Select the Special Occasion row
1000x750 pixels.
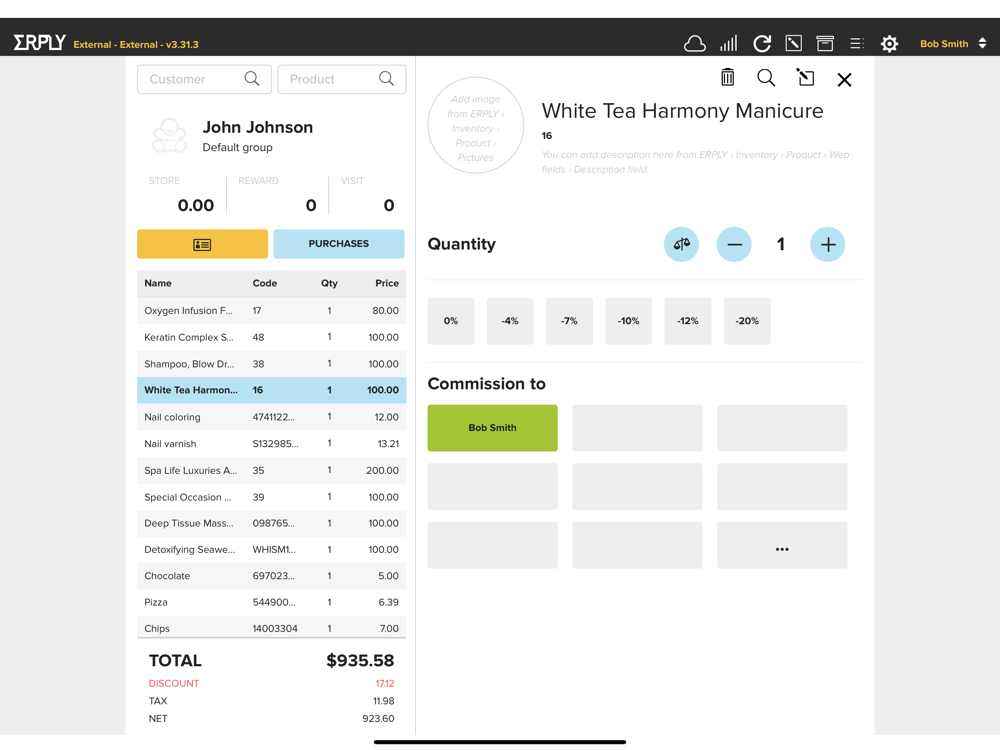tap(272, 497)
